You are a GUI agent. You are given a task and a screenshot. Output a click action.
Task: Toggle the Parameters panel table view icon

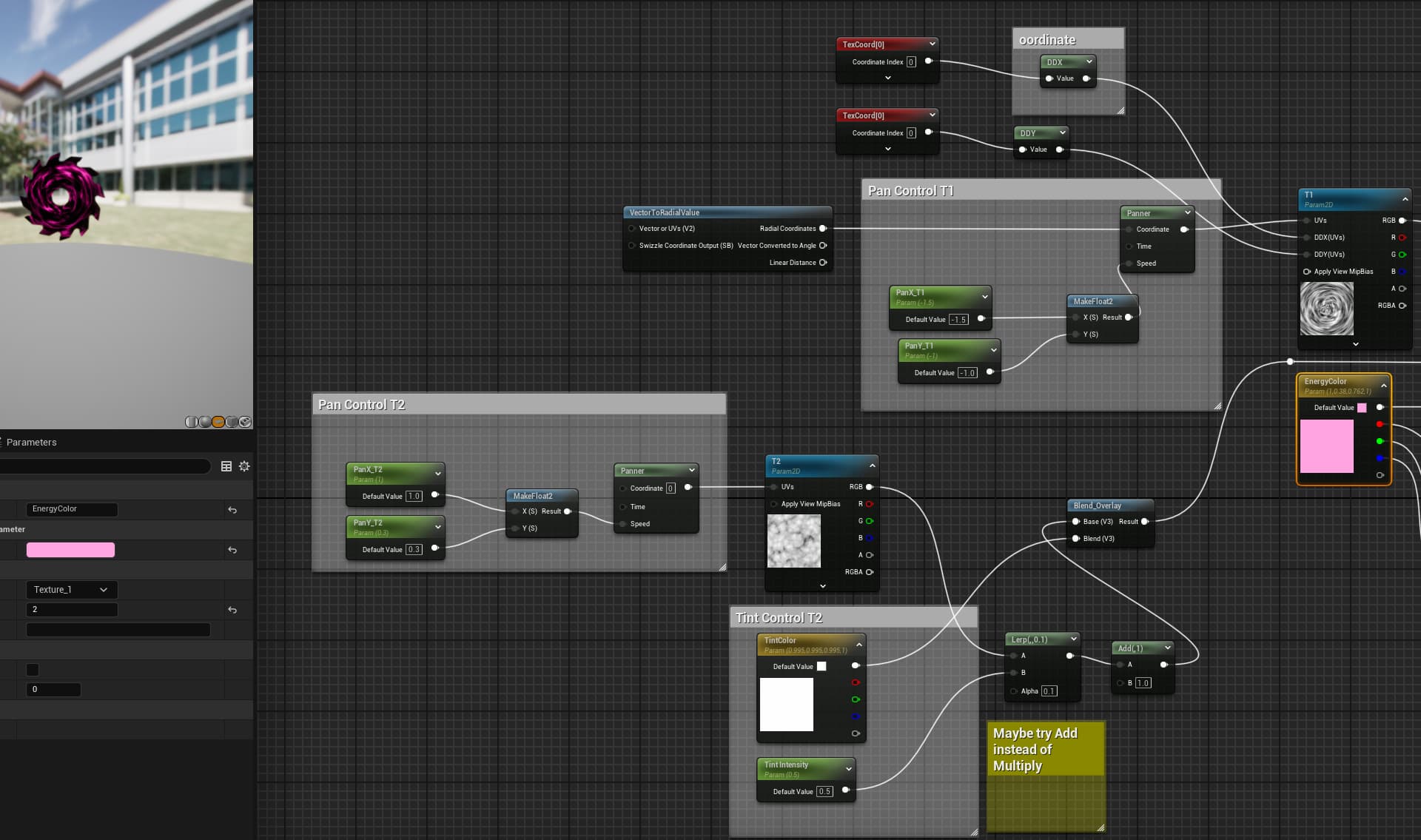click(226, 466)
